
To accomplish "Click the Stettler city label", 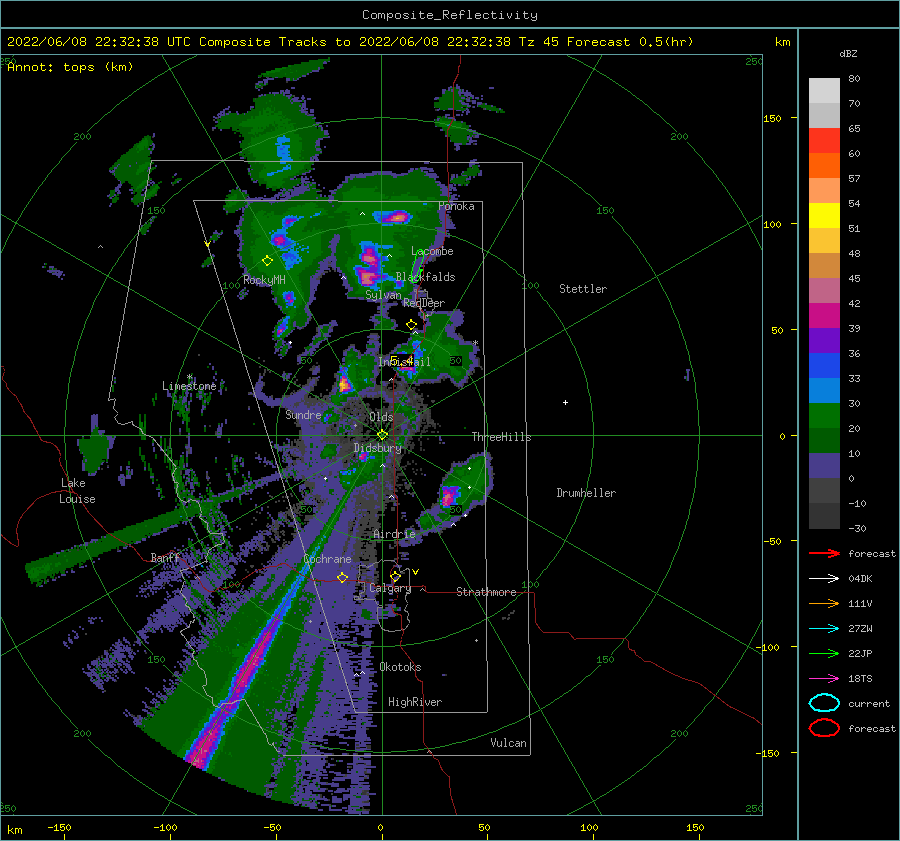I will coord(583,289).
